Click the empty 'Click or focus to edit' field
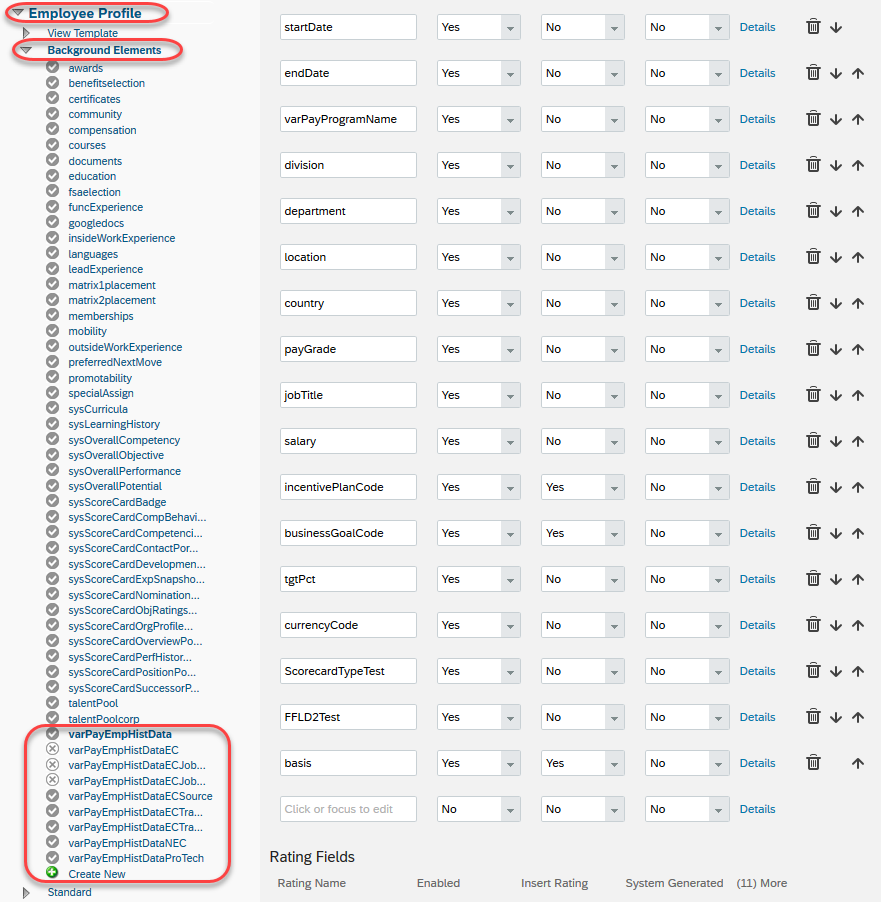The width and height of the screenshot is (881, 902). pos(348,809)
